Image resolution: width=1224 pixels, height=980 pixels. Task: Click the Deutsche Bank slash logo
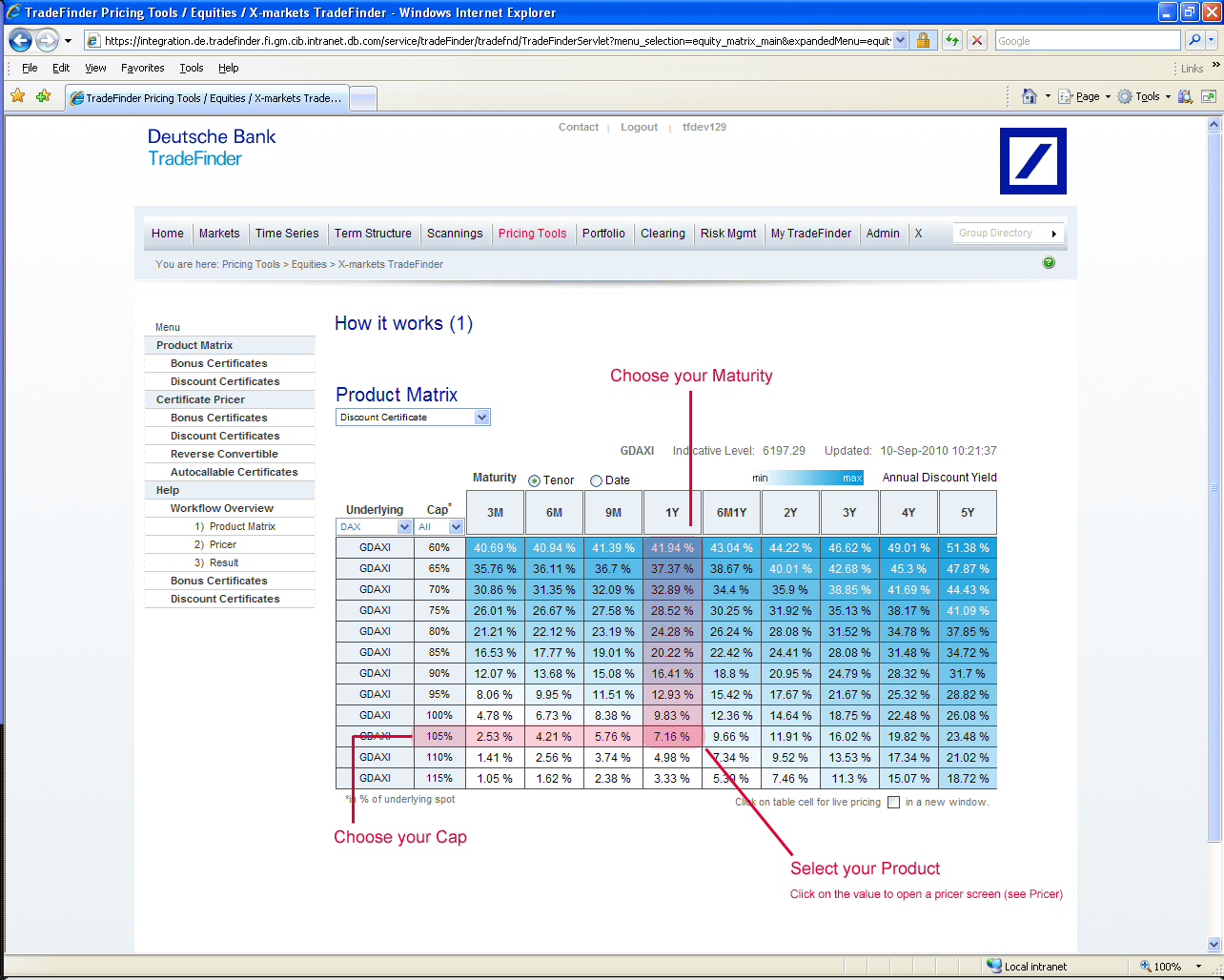1032,161
